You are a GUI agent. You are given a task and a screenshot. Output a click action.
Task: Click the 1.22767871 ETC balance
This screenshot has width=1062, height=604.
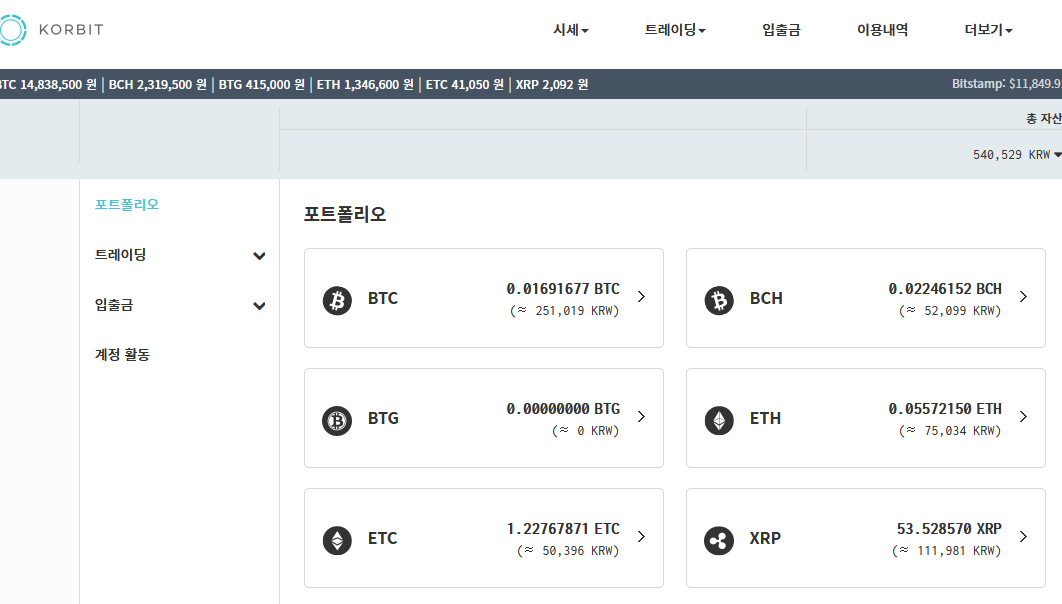tap(563, 529)
